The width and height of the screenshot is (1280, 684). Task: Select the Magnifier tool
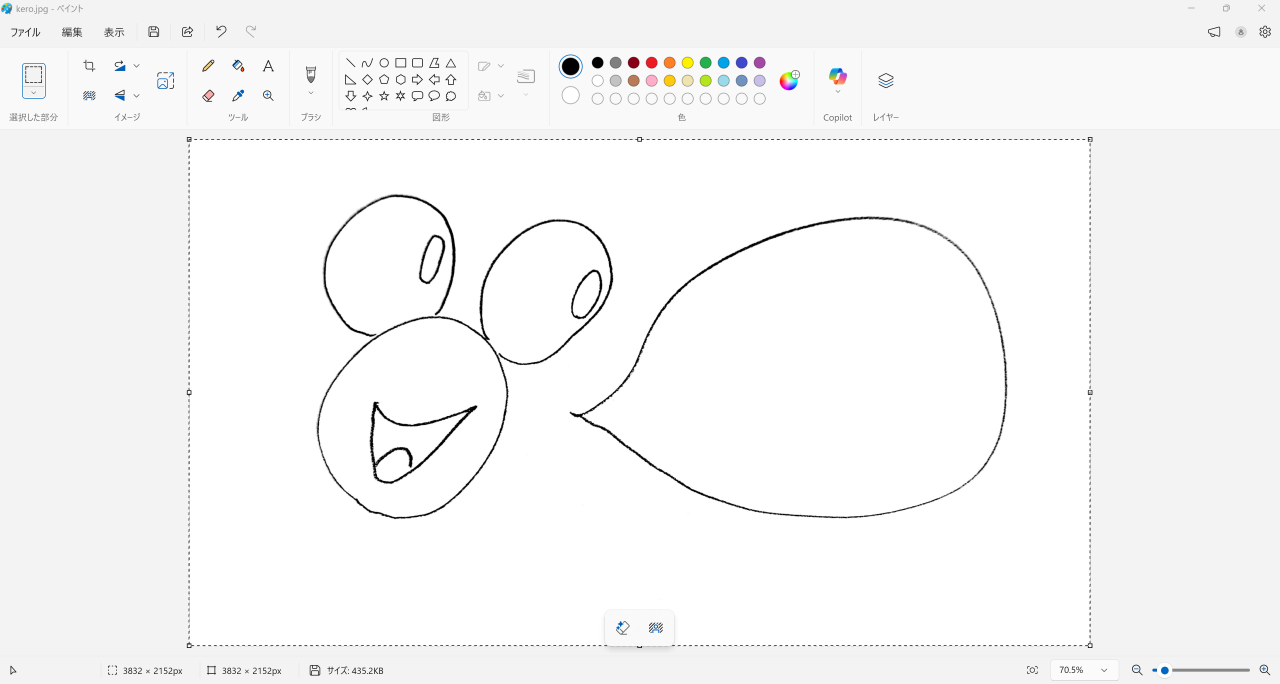pyautogui.click(x=268, y=96)
